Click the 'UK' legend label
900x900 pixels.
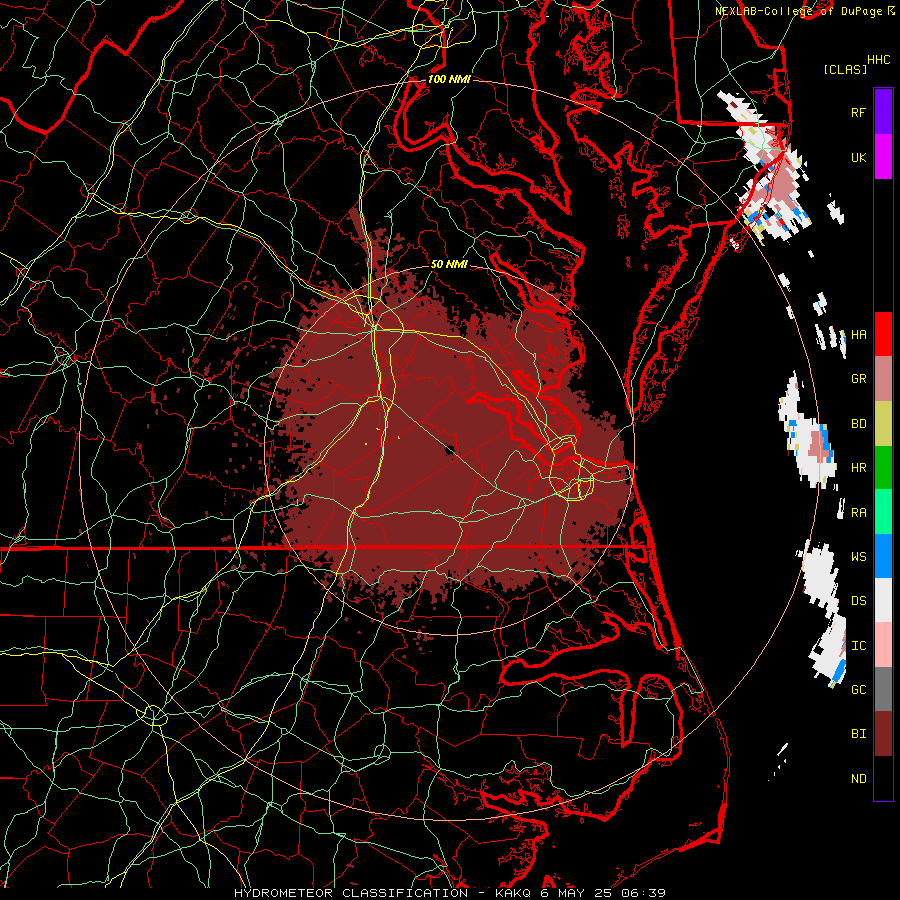click(x=858, y=157)
